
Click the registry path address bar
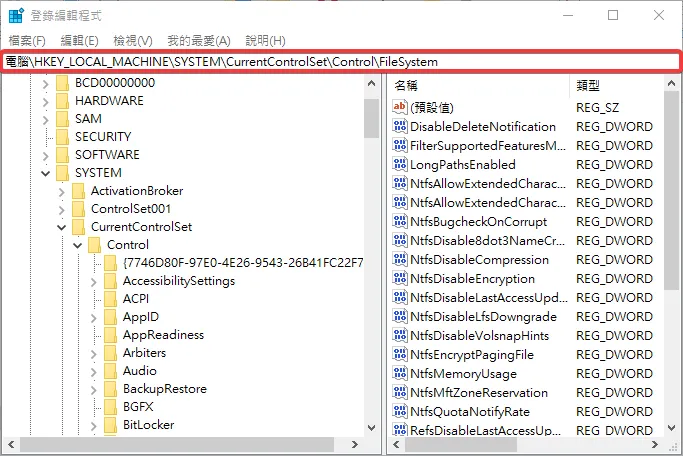(x=341, y=61)
